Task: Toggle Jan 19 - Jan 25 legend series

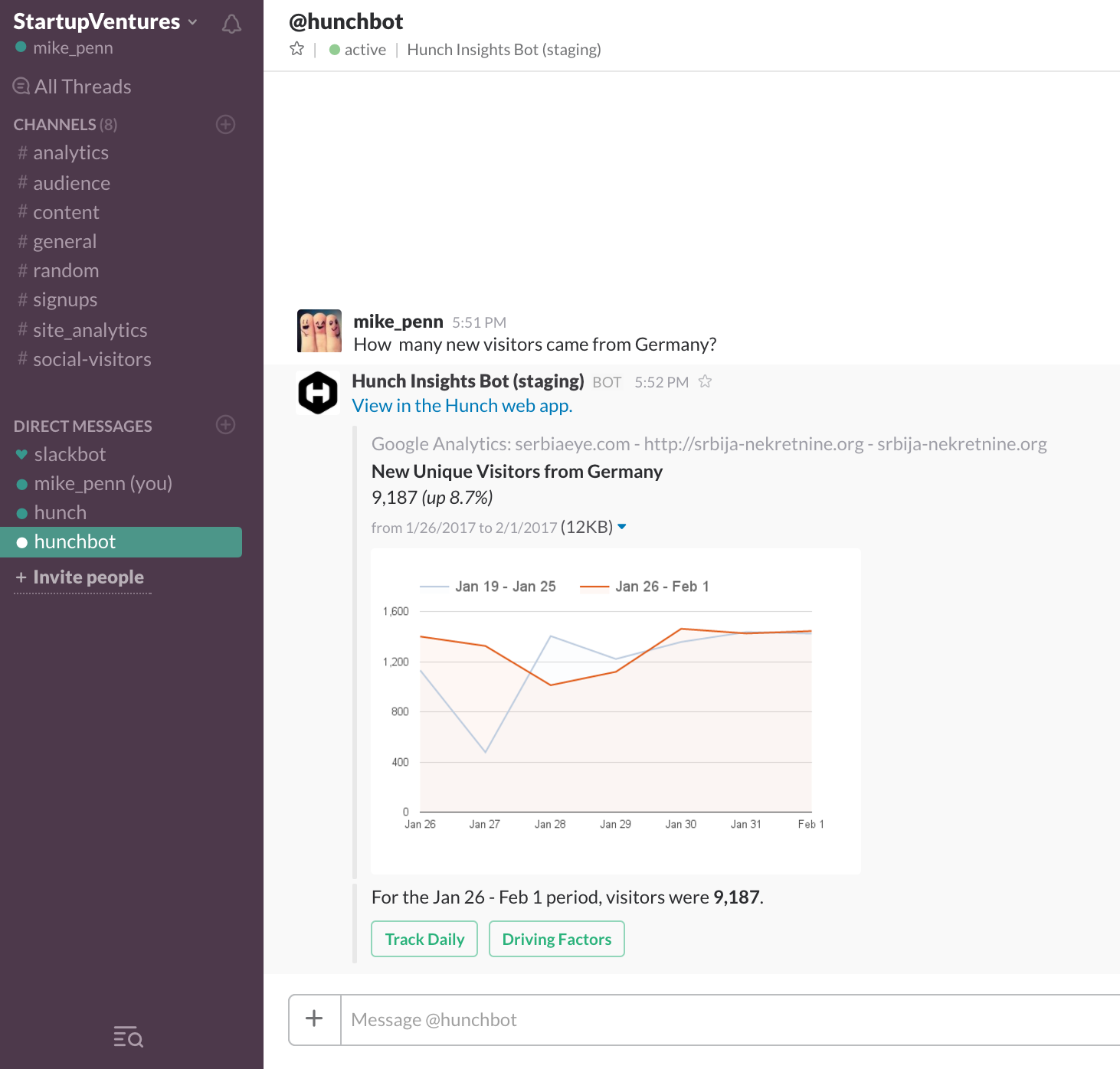Action: (489, 587)
